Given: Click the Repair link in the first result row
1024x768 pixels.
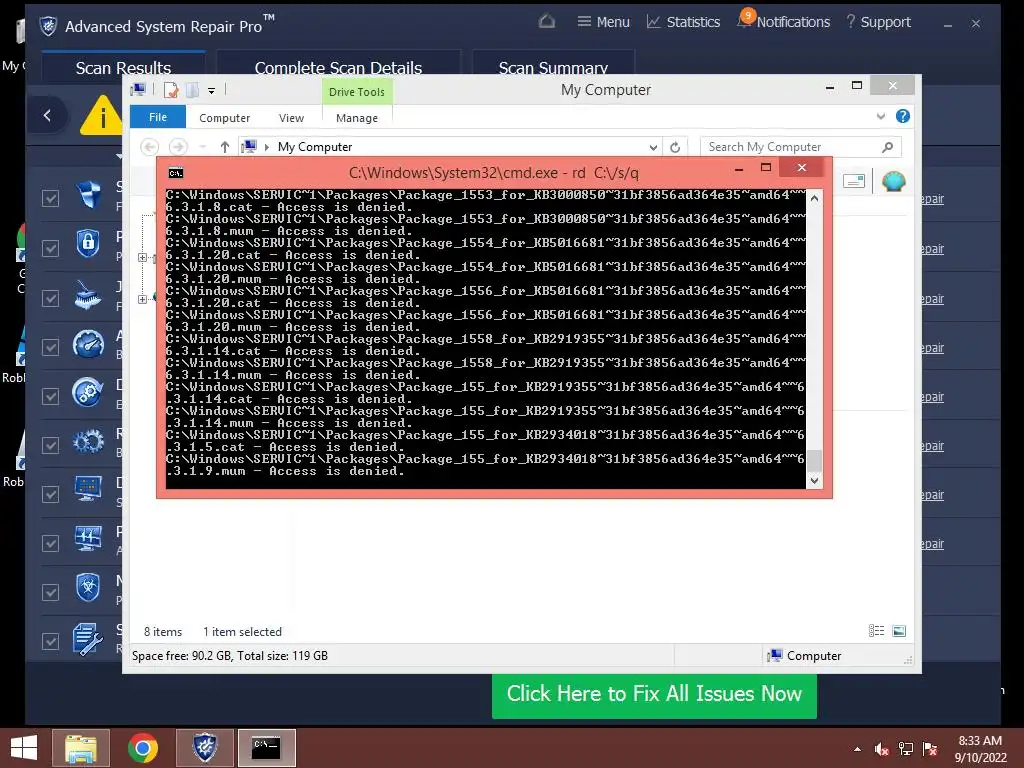Looking at the screenshot, I should (x=933, y=199).
